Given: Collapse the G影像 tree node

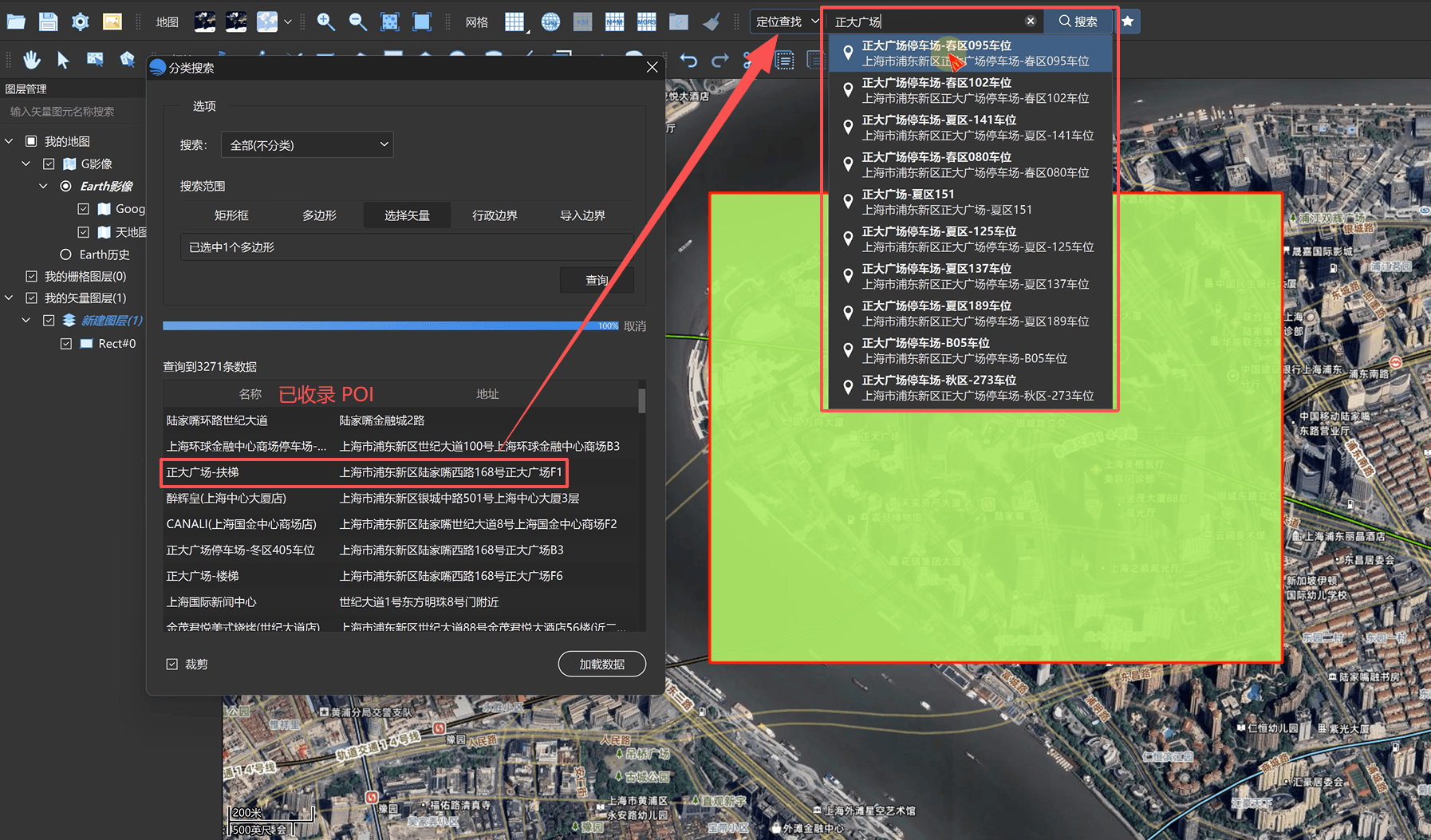Looking at the screenshot, I should (x=26, y=164).
